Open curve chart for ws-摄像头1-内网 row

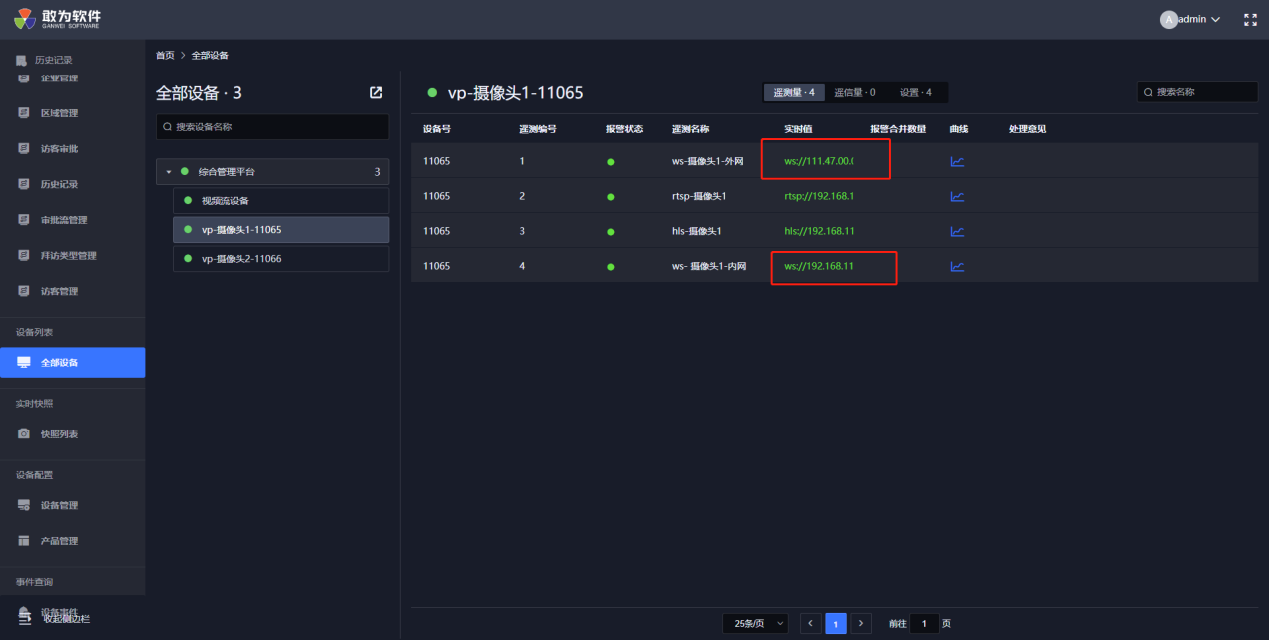click(x=957, y=266)
